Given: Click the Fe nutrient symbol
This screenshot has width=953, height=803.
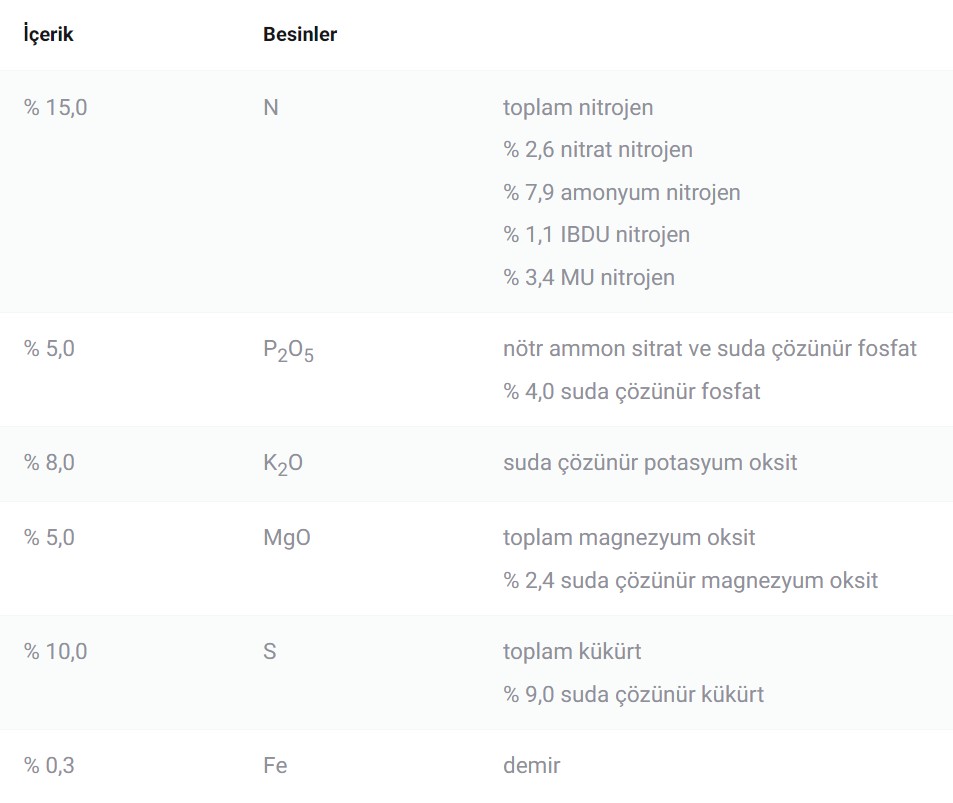Looking at the screenshot, I should click(275, 766).
